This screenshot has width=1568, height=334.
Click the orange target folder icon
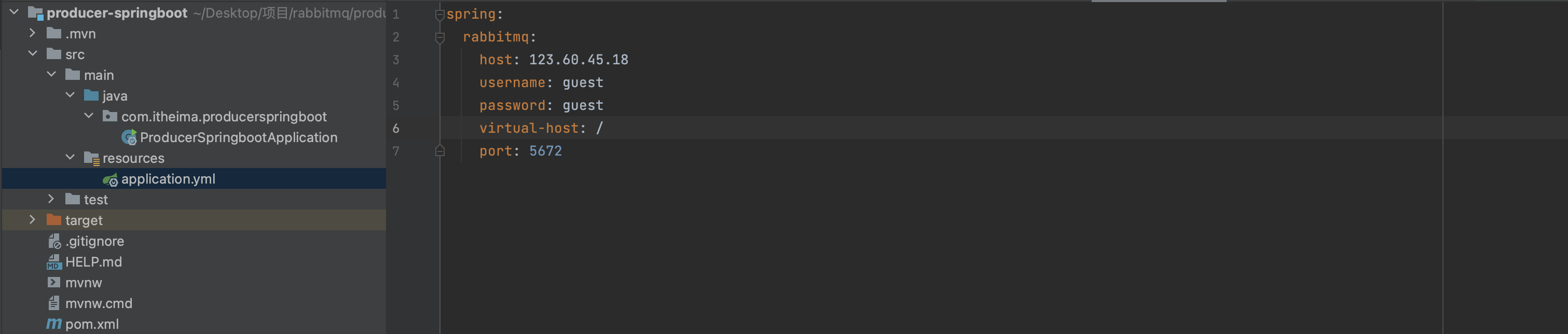[54, 219]
